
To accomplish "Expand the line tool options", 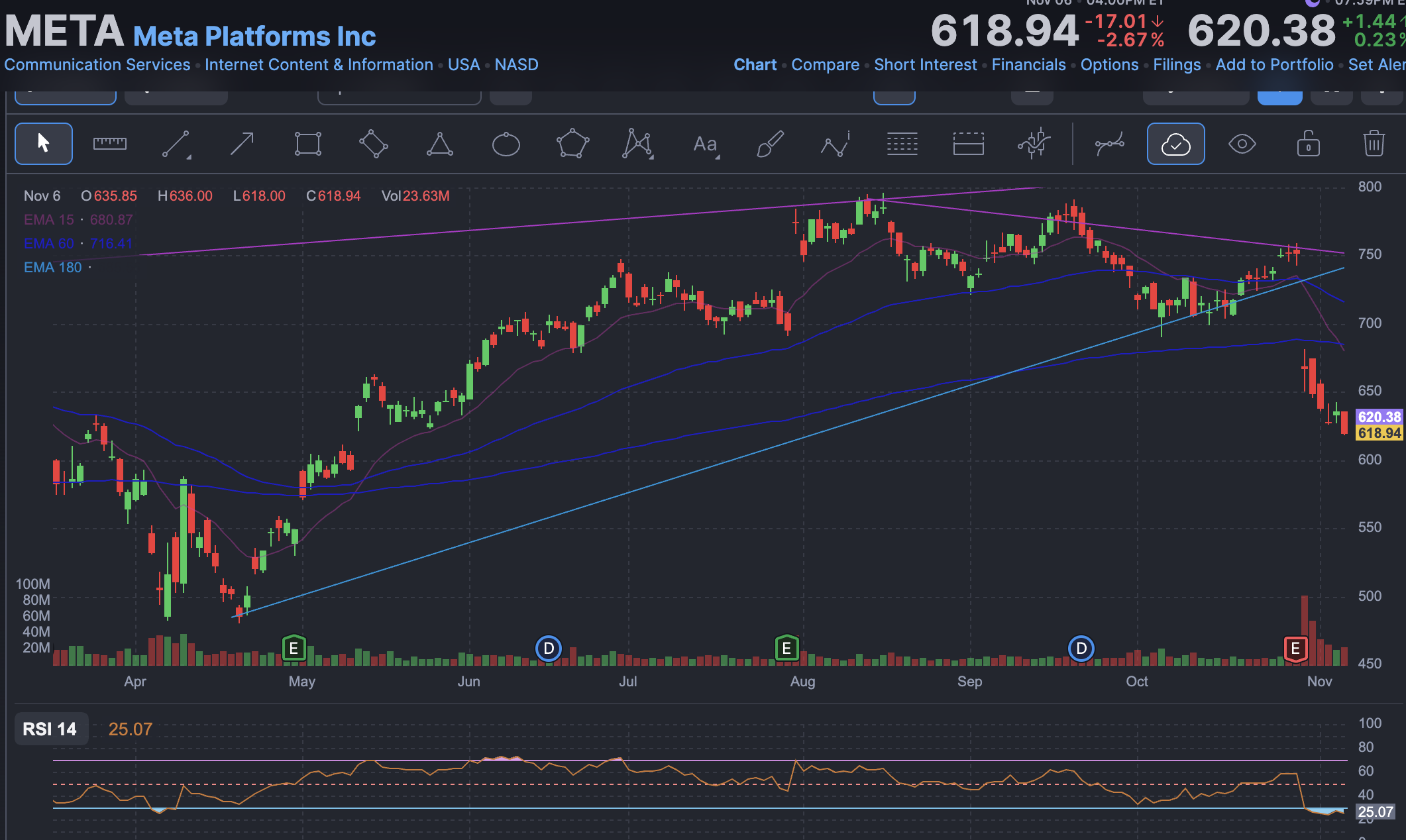I will (189, 157).
